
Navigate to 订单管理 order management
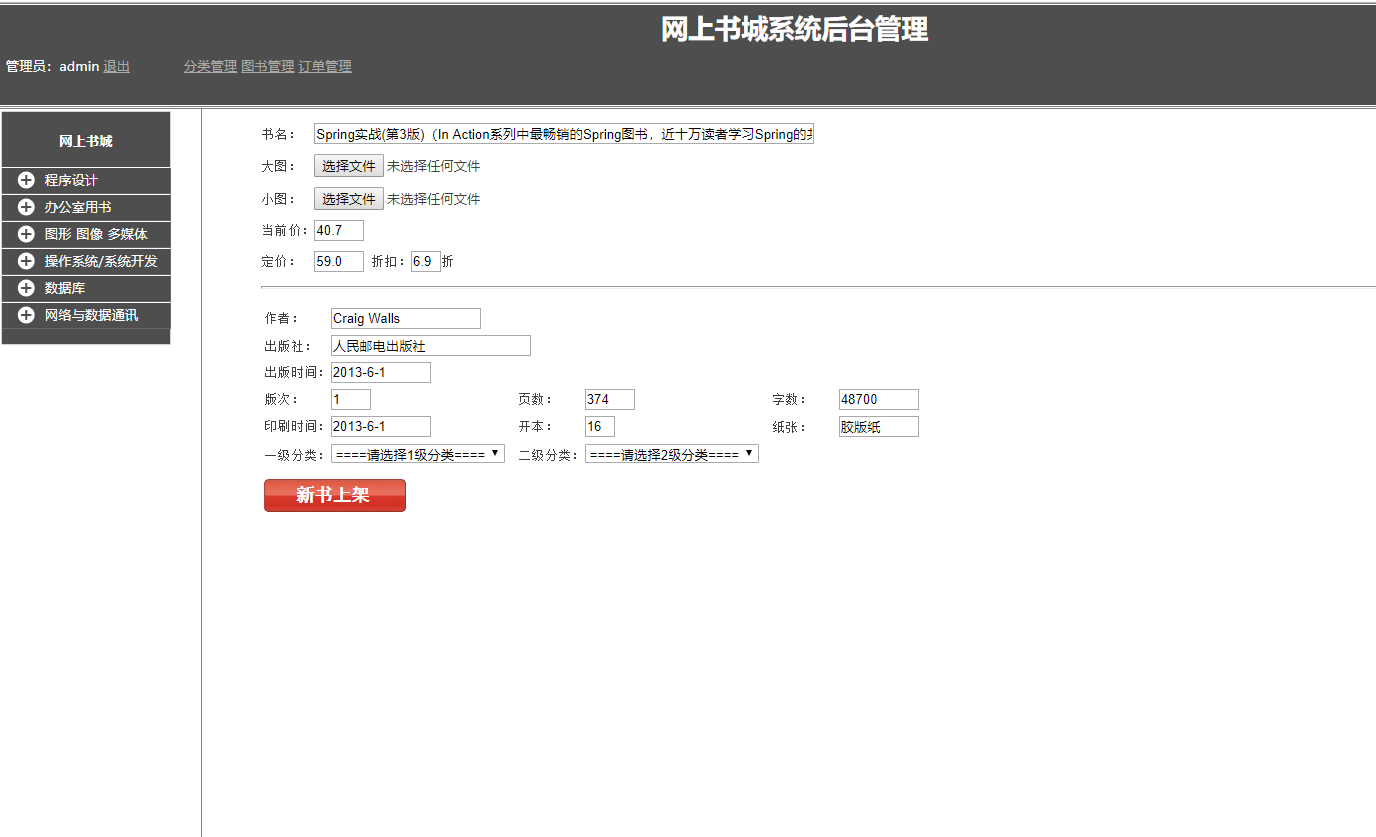click(x=324, y=66)
